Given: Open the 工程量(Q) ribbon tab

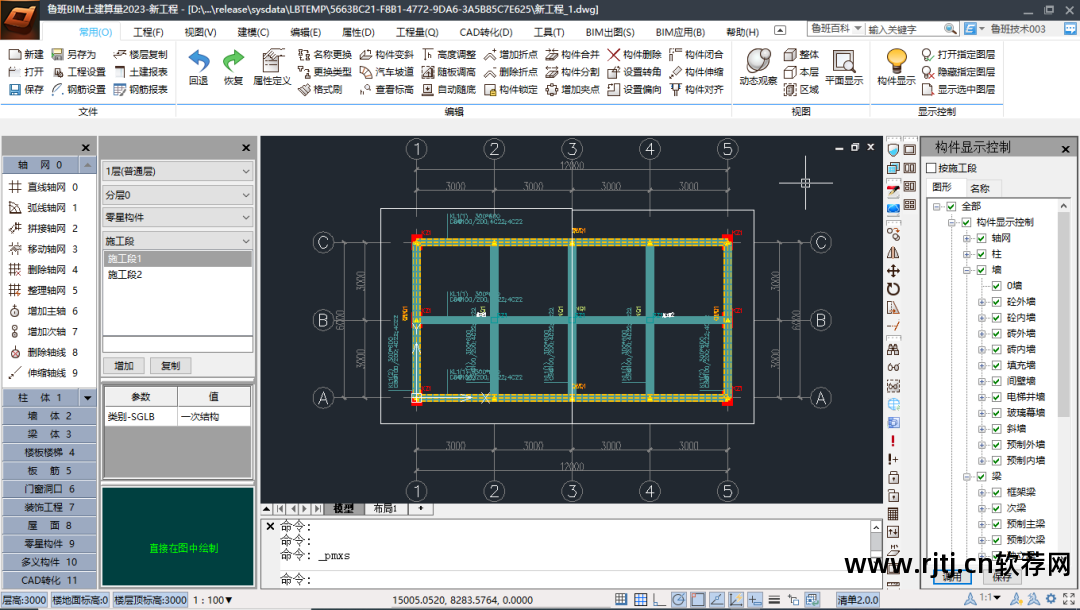Looking at the screenshot, I should pyautogui.click(x=416, y=32).
